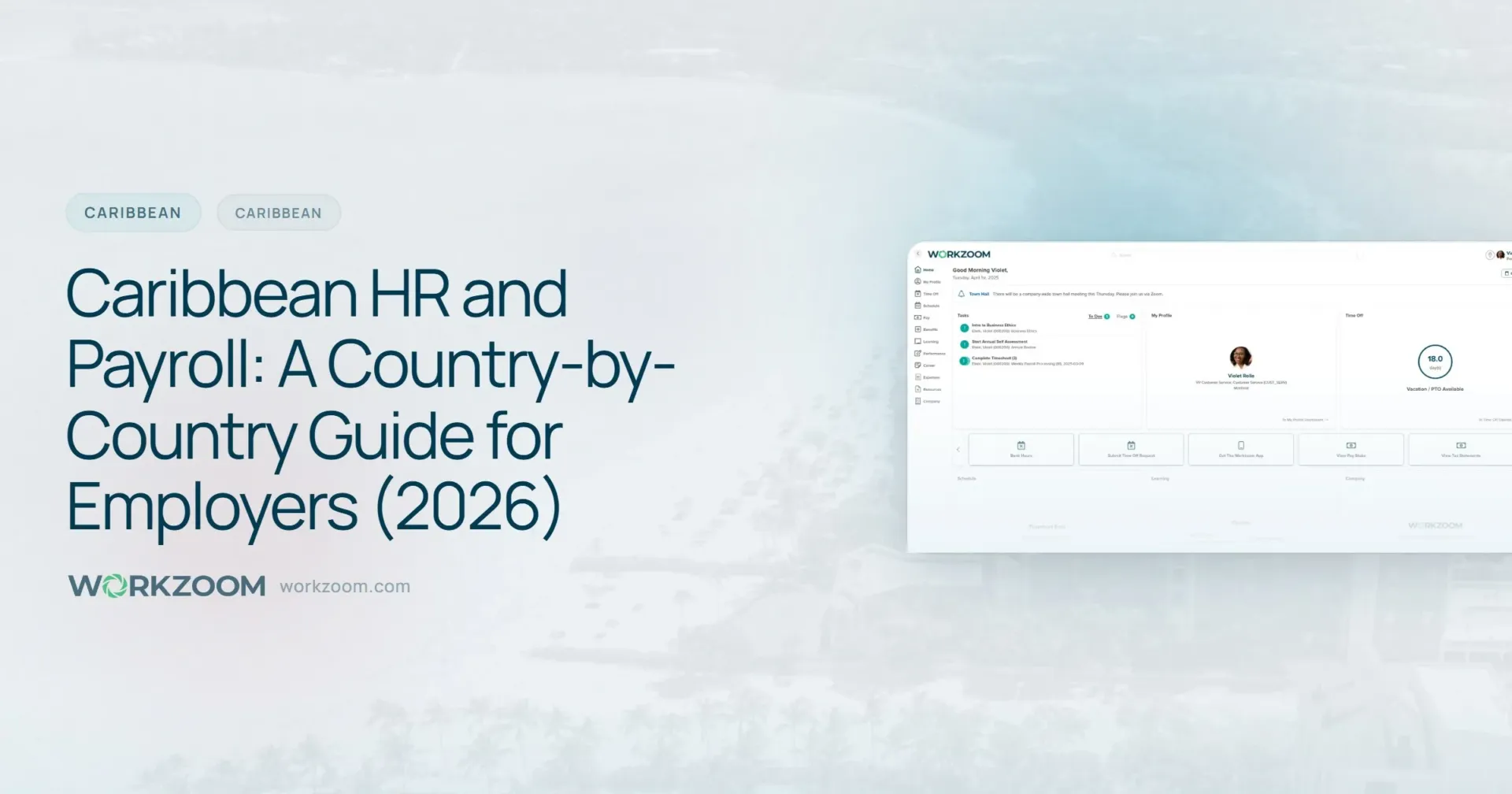Open My Profile using its sidebar icon

[918, 282]
